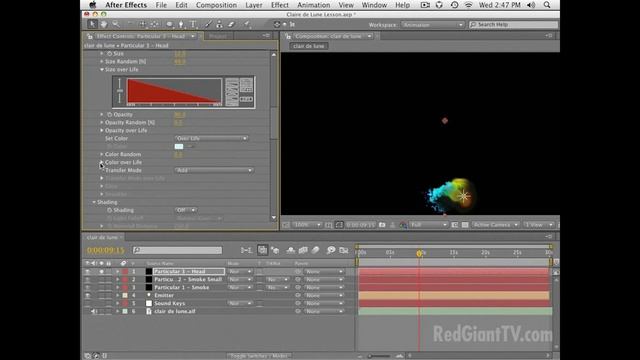
Task: Toggle the Opacity stopwatch
Action: click(109, 115)
